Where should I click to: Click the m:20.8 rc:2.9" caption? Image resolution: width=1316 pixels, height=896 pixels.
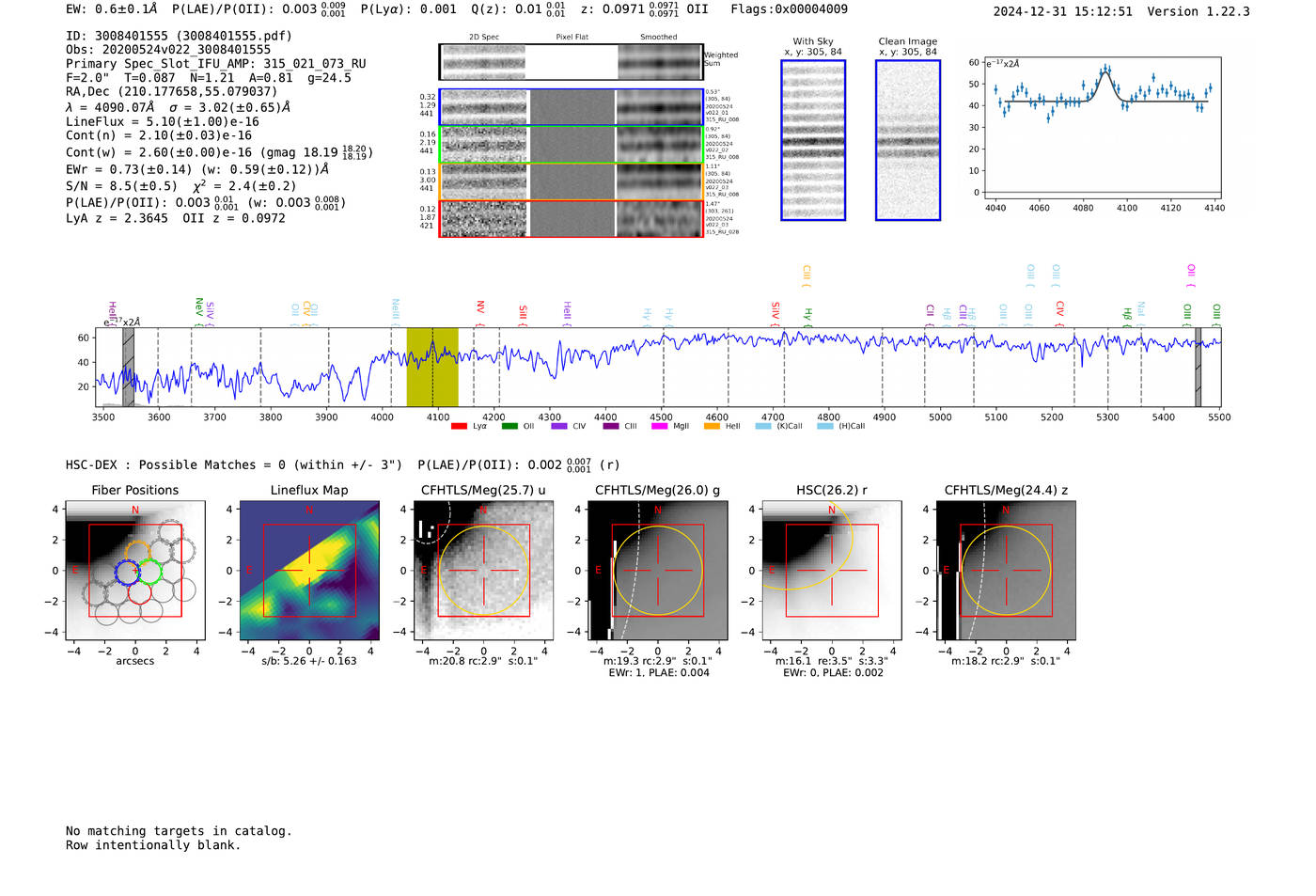(x=483, y=661)
